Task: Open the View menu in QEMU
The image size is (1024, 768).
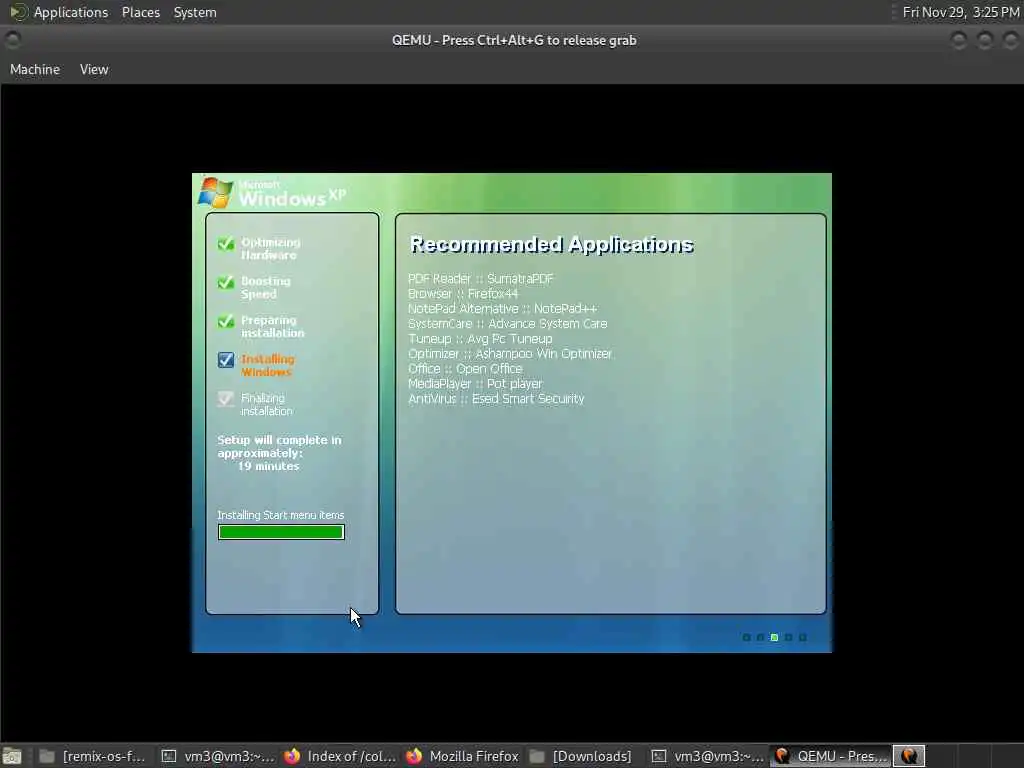Action: coord(94,69)
